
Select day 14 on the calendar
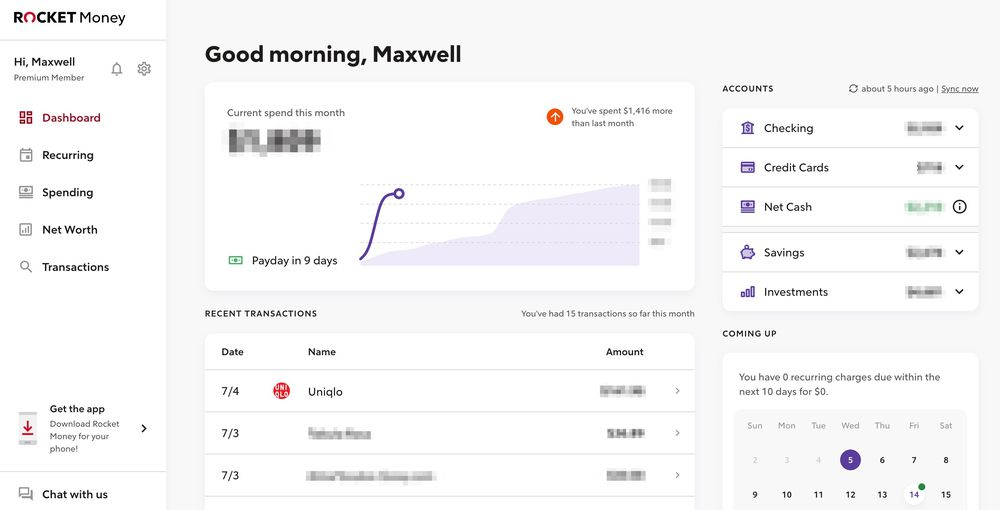[914, 494]
